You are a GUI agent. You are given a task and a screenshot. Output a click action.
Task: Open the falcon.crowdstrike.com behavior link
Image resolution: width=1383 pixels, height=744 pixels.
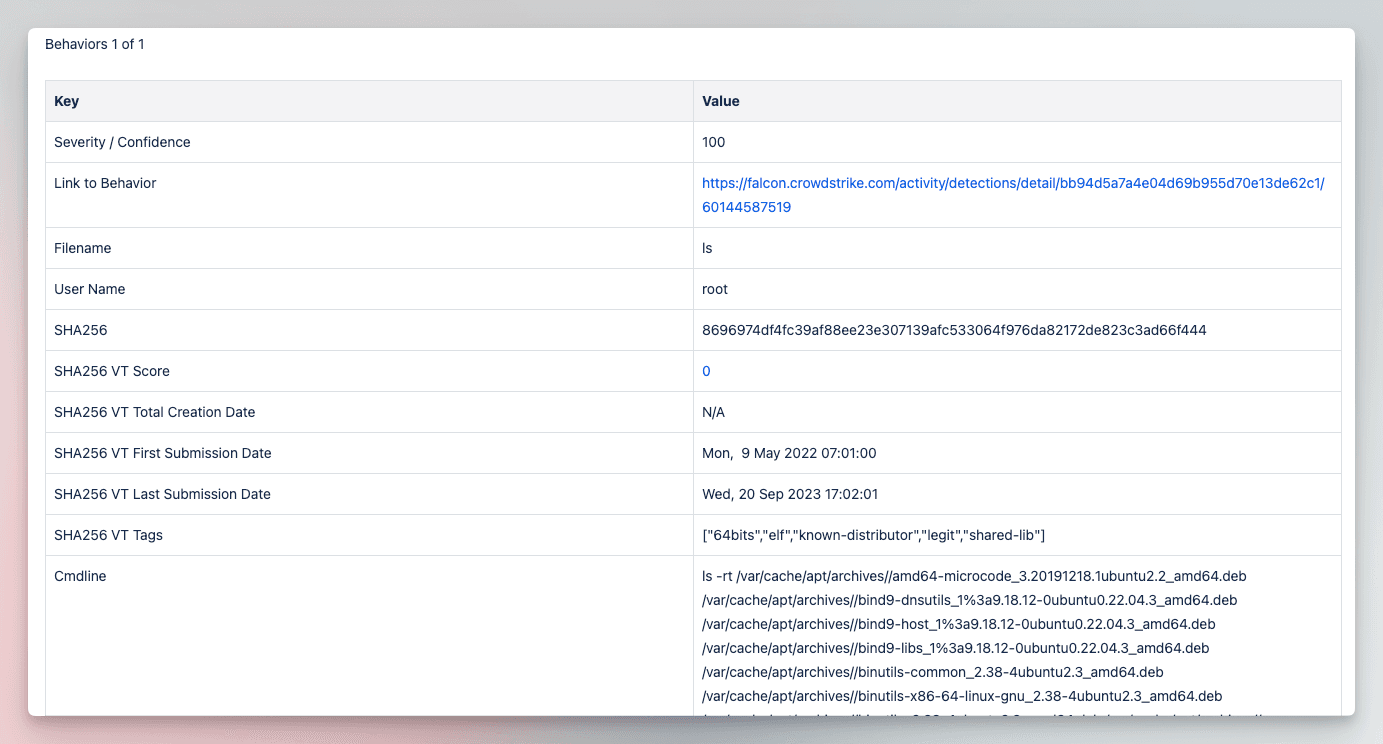pyautogui.click(x=1013, y=195)
